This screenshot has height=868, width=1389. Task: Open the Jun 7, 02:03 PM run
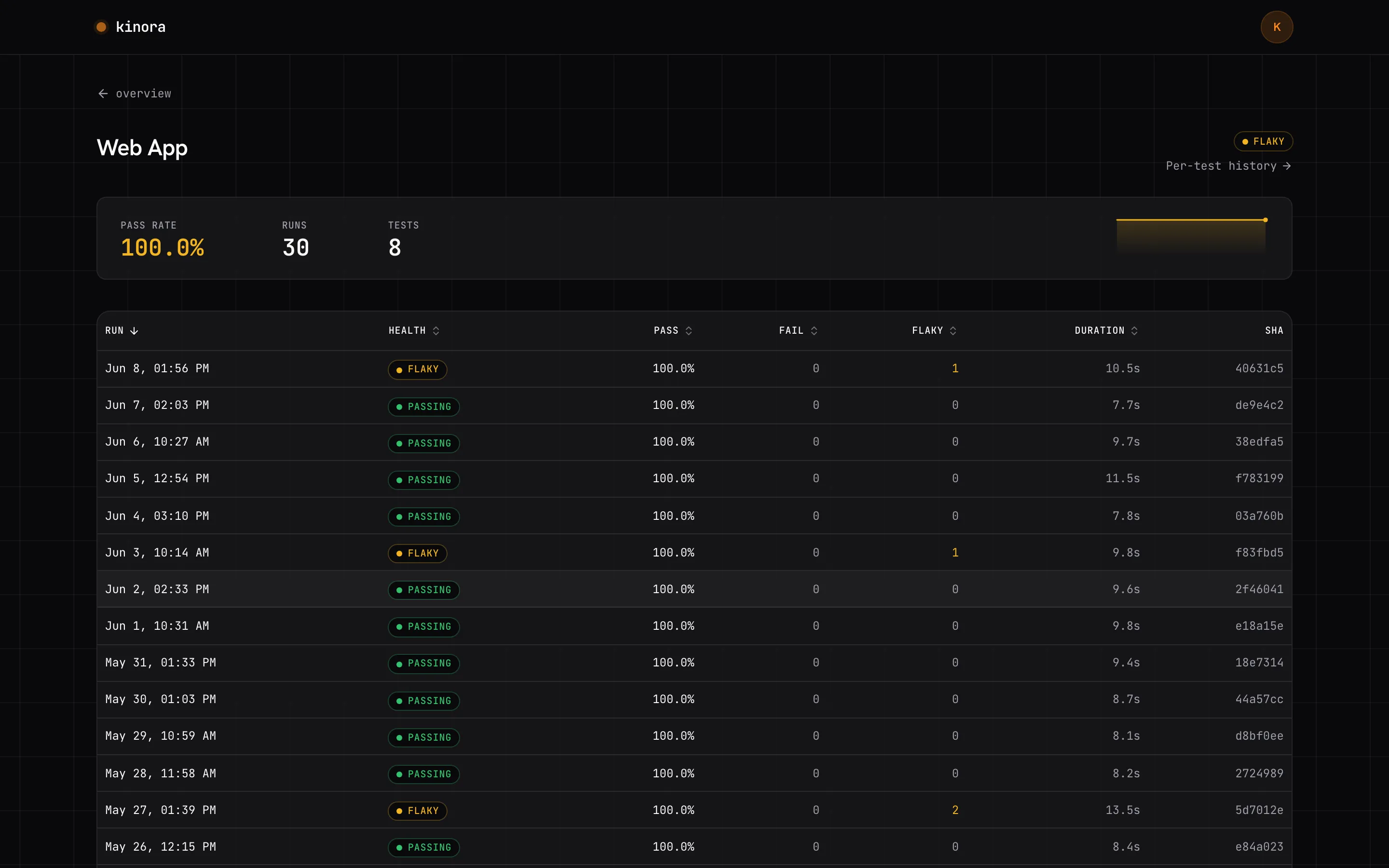[694, 405]
